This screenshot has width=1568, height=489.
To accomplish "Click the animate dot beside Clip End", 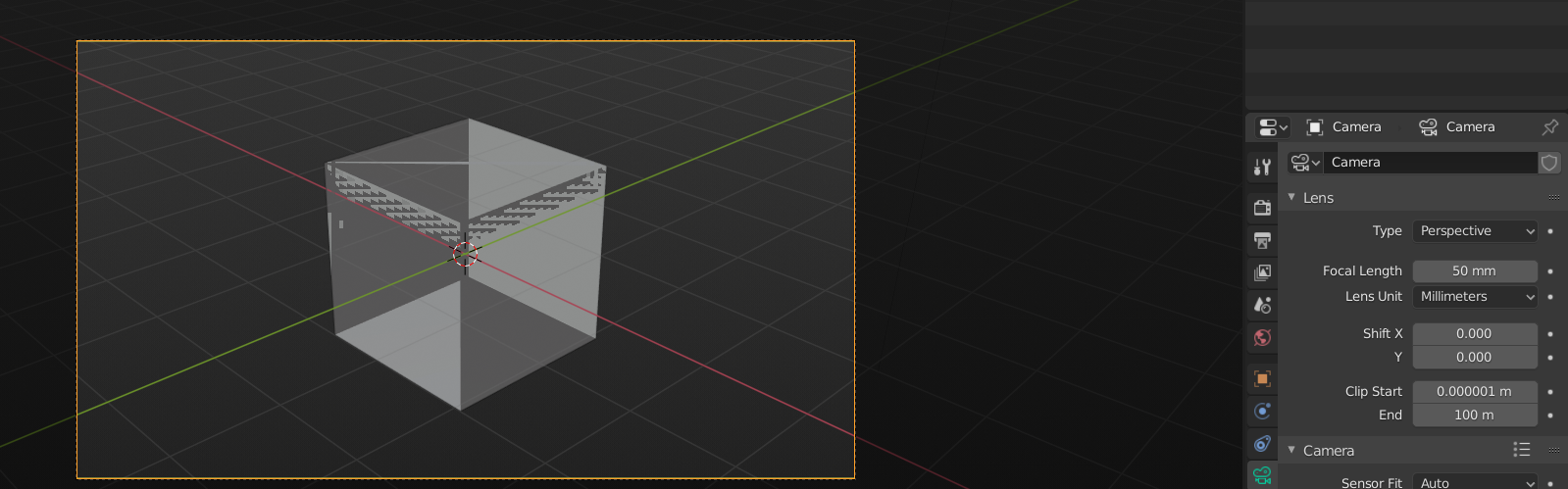I will [x=1550, y=416].
